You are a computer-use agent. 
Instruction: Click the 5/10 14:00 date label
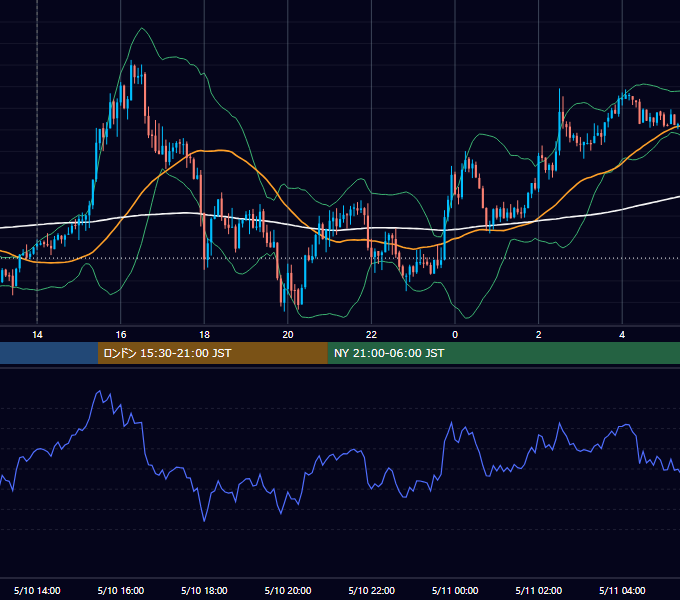(x=37, y=590)
